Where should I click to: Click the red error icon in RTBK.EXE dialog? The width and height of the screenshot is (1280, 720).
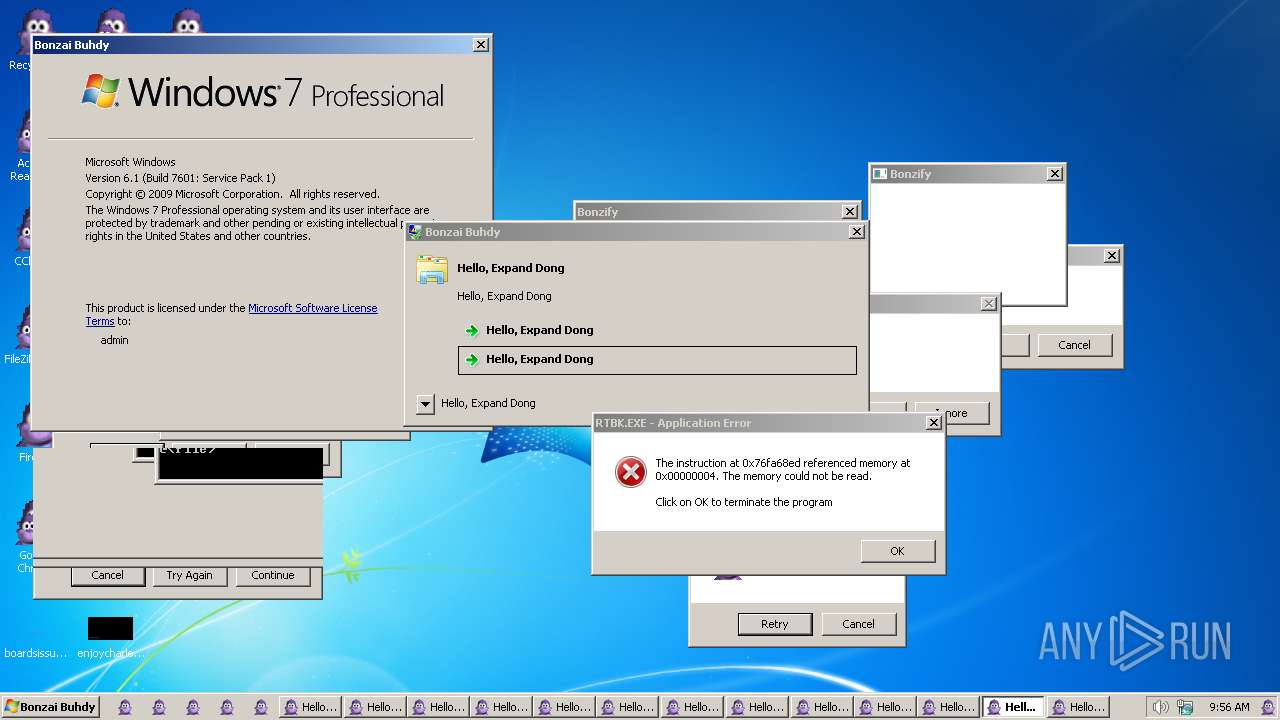click(x=630, y=472)
